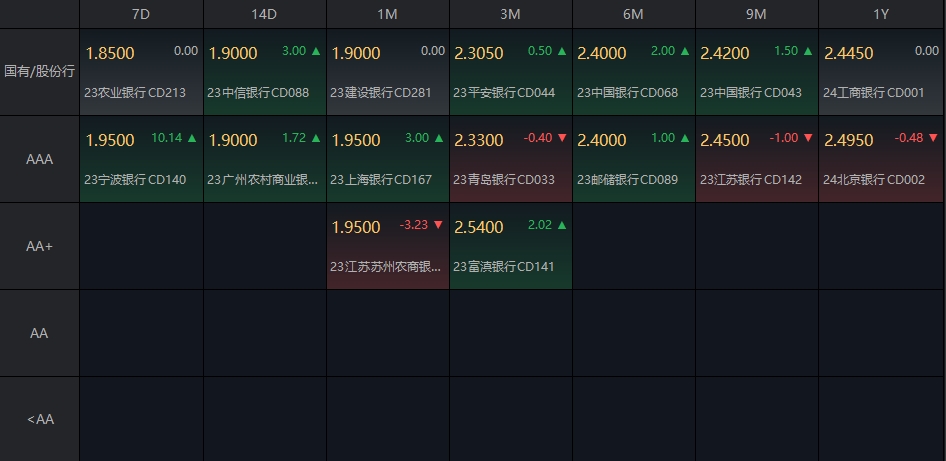Open the 23中国银行CD068 quote

click(x=633, y=72)
